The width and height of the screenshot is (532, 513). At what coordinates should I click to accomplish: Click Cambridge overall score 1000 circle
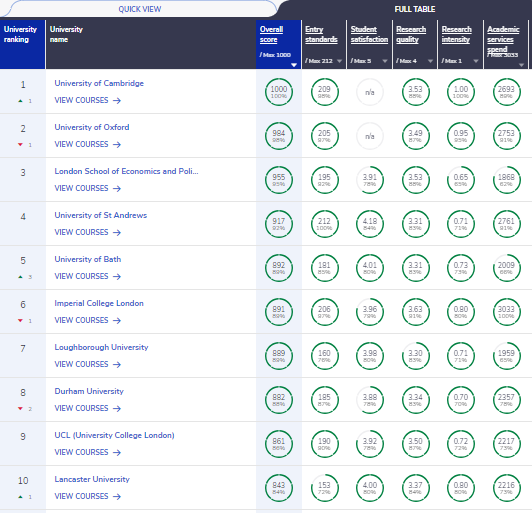coord(279,92)
